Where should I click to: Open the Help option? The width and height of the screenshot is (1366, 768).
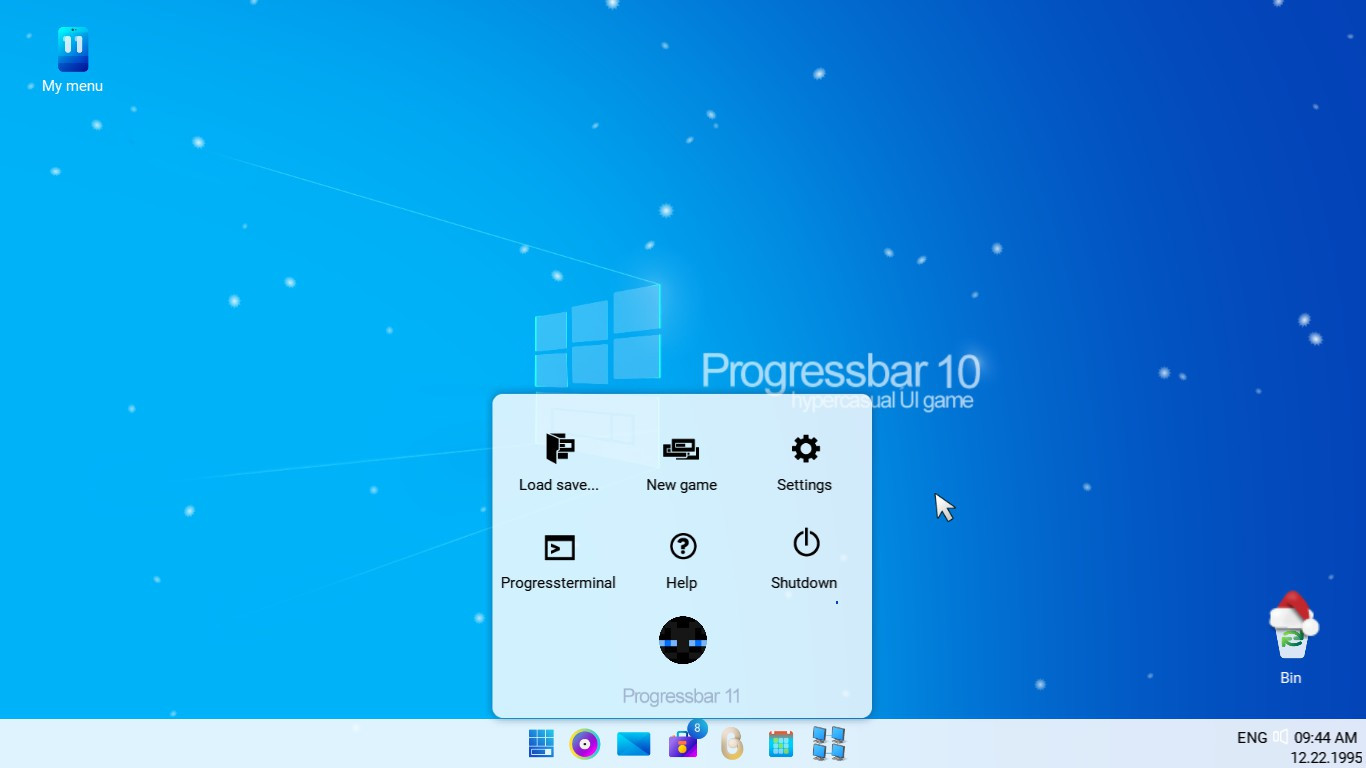point(681,560)
